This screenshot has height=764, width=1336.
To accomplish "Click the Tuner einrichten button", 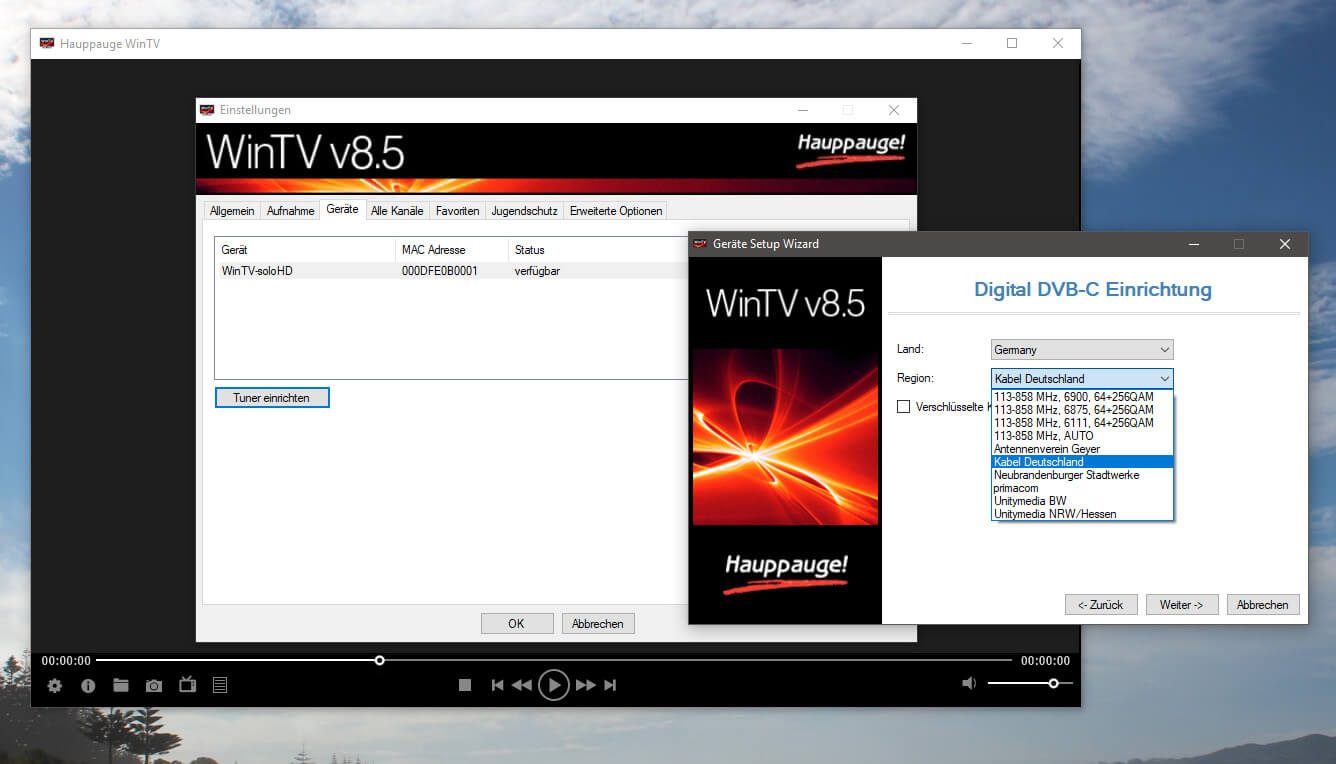I will (272, 398).
